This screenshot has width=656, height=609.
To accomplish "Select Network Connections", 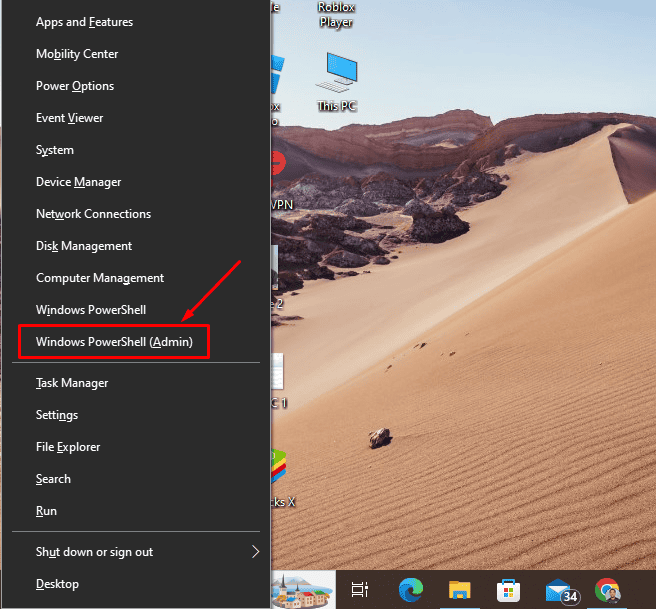I will click(136, 214).
